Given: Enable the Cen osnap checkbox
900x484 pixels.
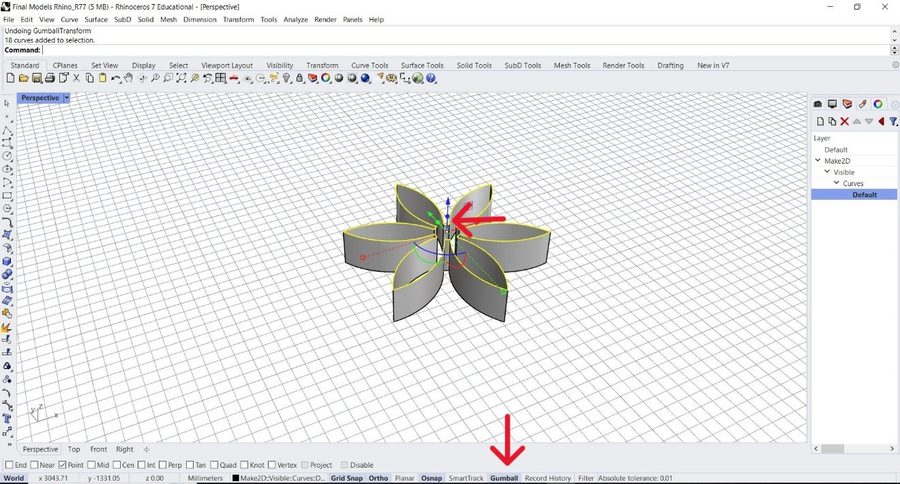Looking at the screenshot, I should point(117,465).
